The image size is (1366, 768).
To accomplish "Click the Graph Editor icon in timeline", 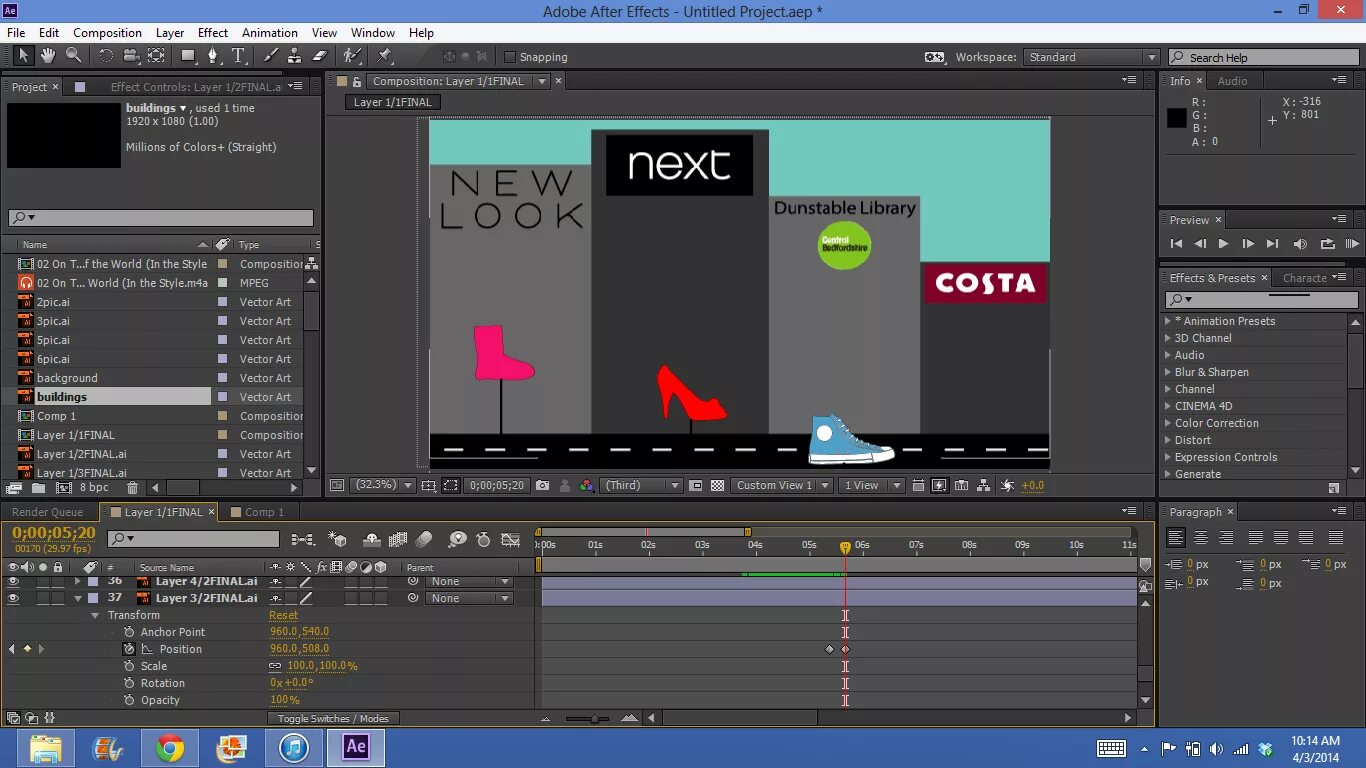I will (510, 539).
